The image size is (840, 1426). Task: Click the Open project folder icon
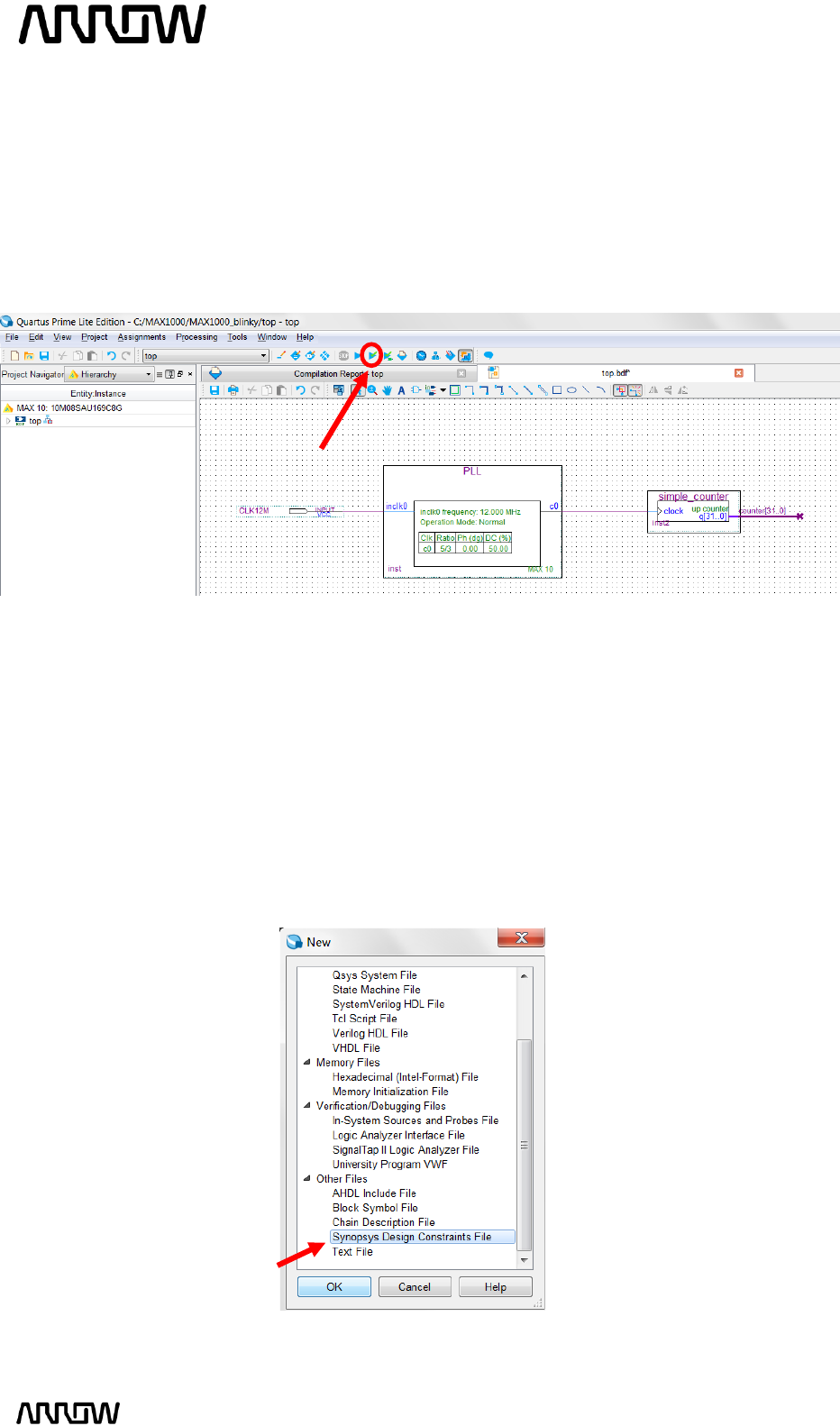tap(29, 356)
